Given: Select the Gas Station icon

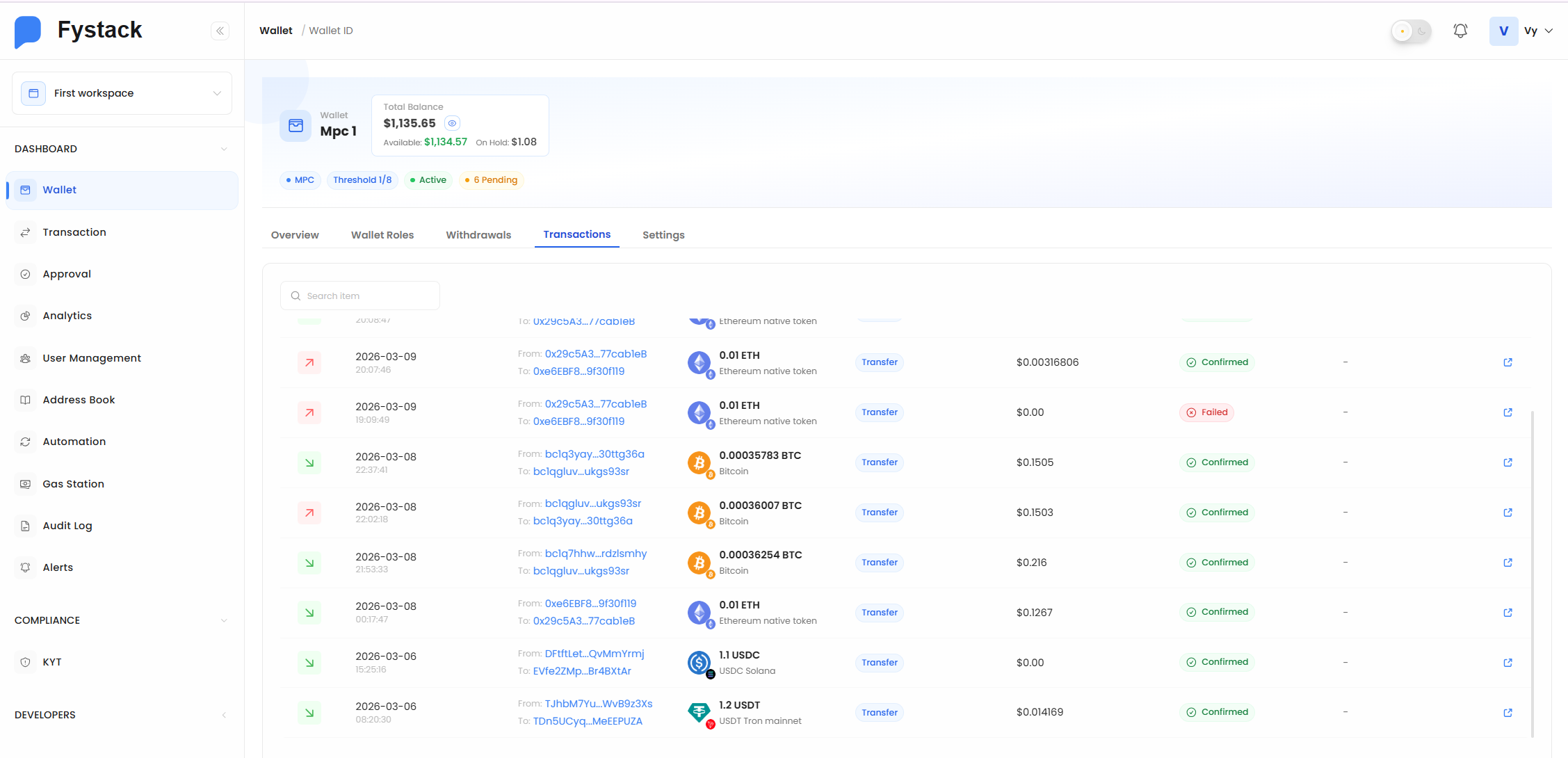Looking at the screenshot, I should (x=26, y=483).
